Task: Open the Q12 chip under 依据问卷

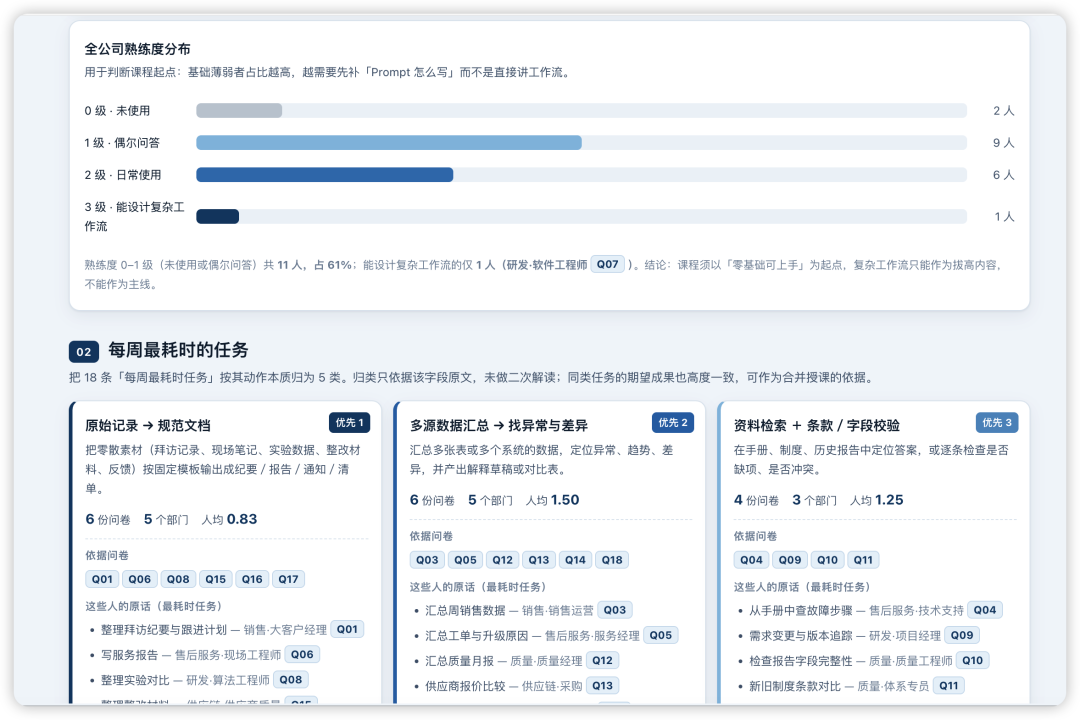Action: 502,559
